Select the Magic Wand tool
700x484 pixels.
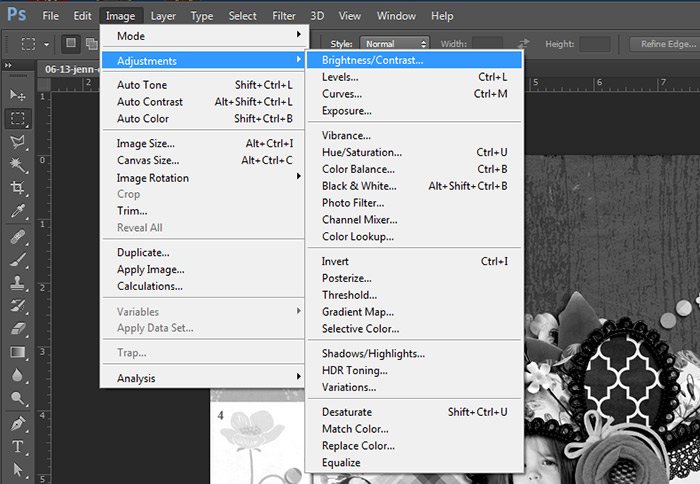pyautogui.click(x=18, y=165)
